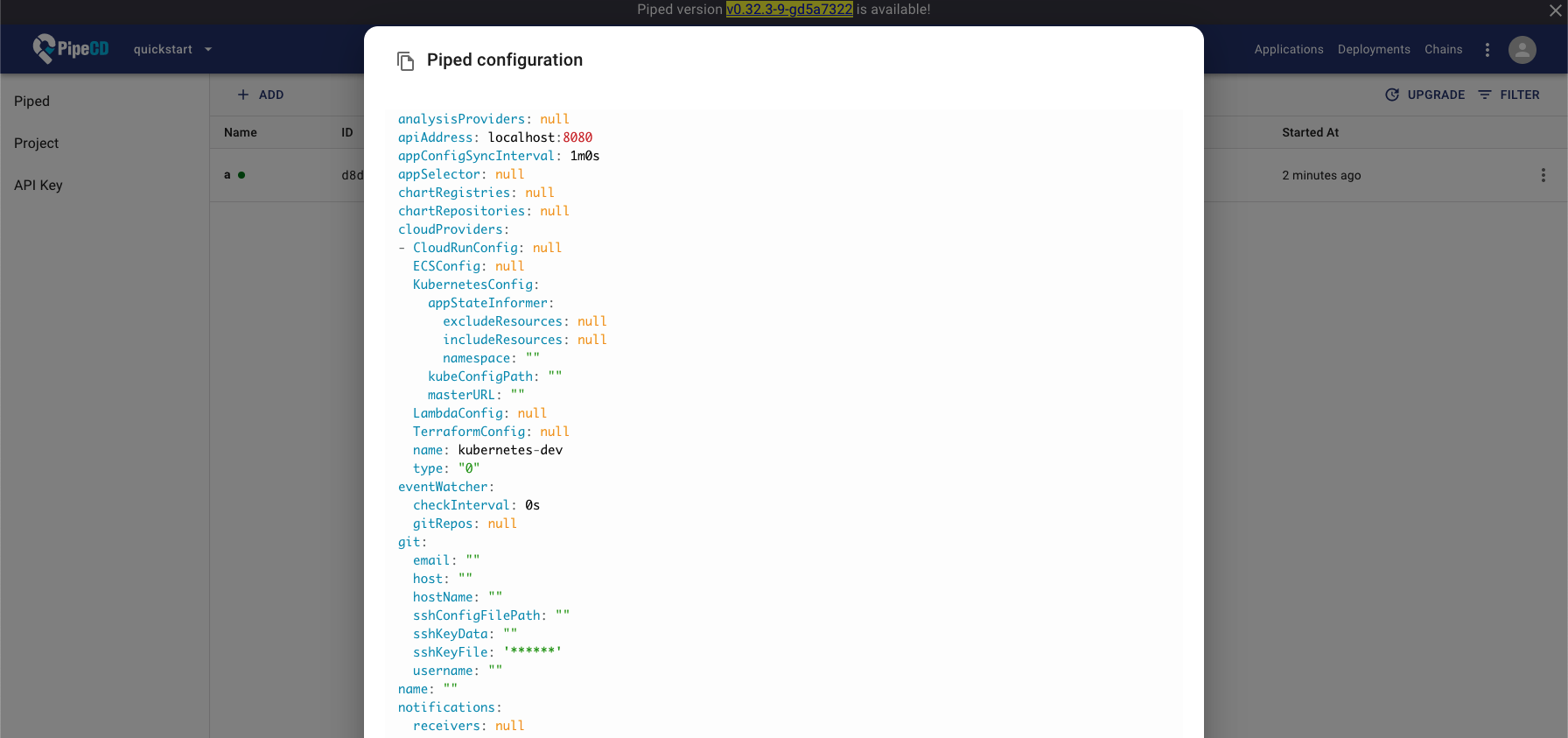
Task: Go to Deployments page
Action: click(1374, 49)
